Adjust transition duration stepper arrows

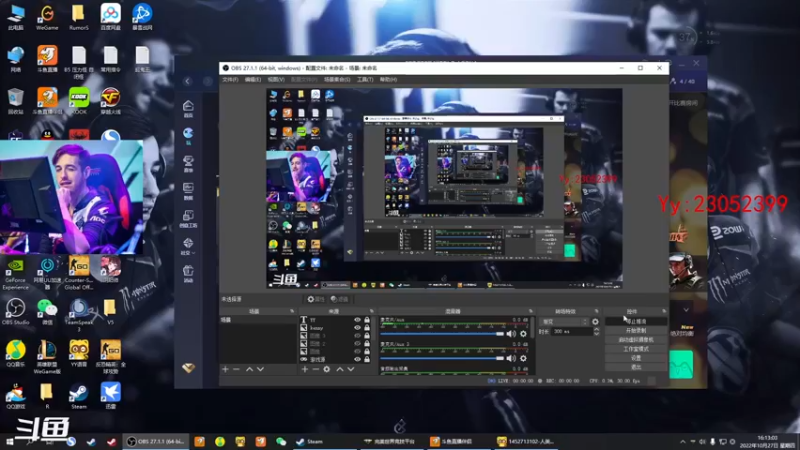[x=596, y=332]
